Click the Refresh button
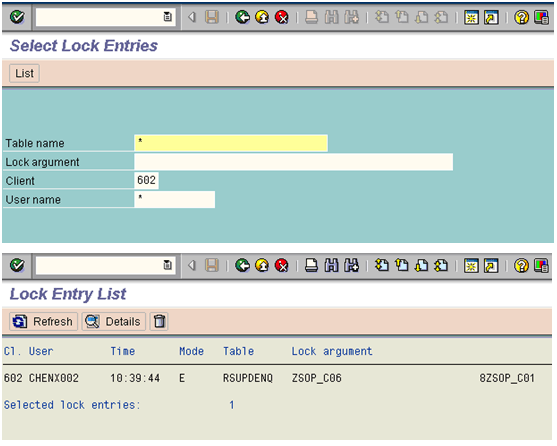Image resolution: width=557 pixels, height=446 pixels. pyautogui.click(x=43, y=321)
